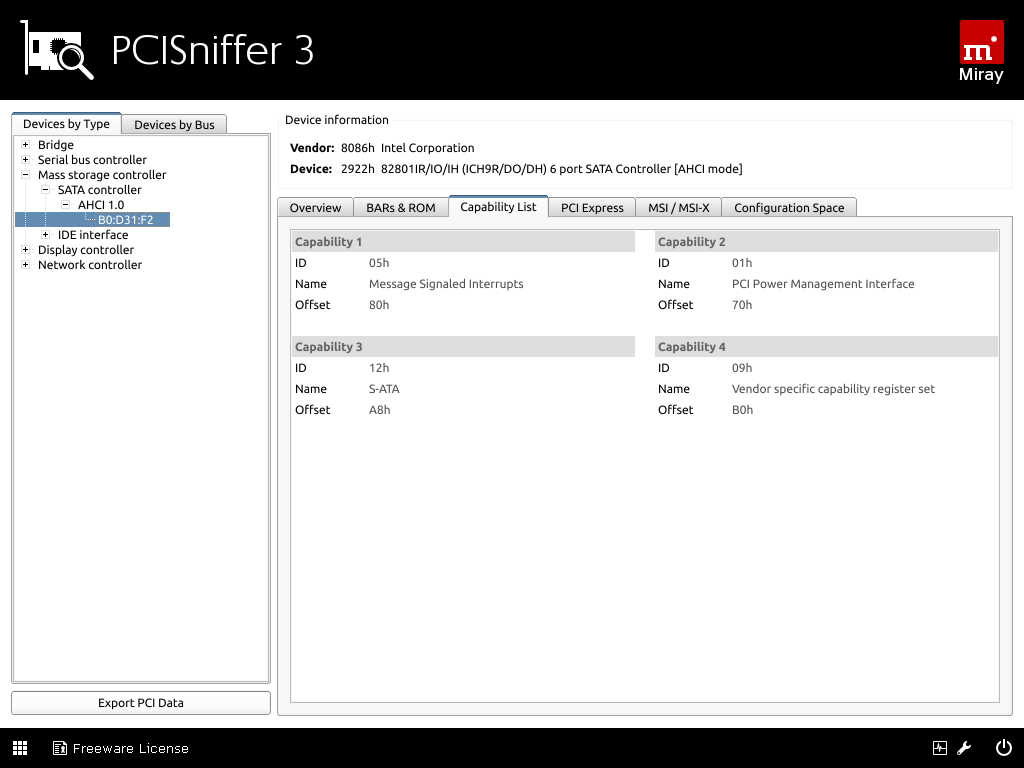The width and height of the screenshot is (1024, 768).
Task: Click the offset value B0h
Action: click(x=743, y=410)
